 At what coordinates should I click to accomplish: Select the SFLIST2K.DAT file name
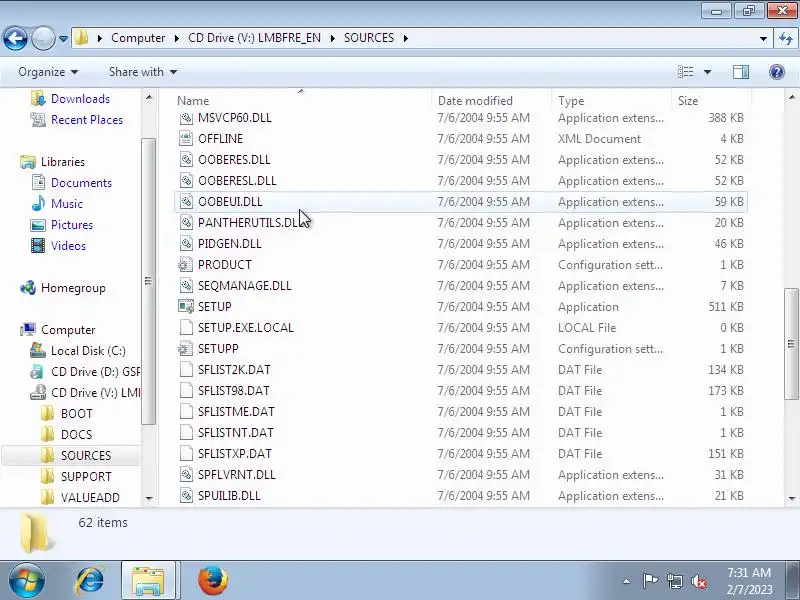click(234, 369)
